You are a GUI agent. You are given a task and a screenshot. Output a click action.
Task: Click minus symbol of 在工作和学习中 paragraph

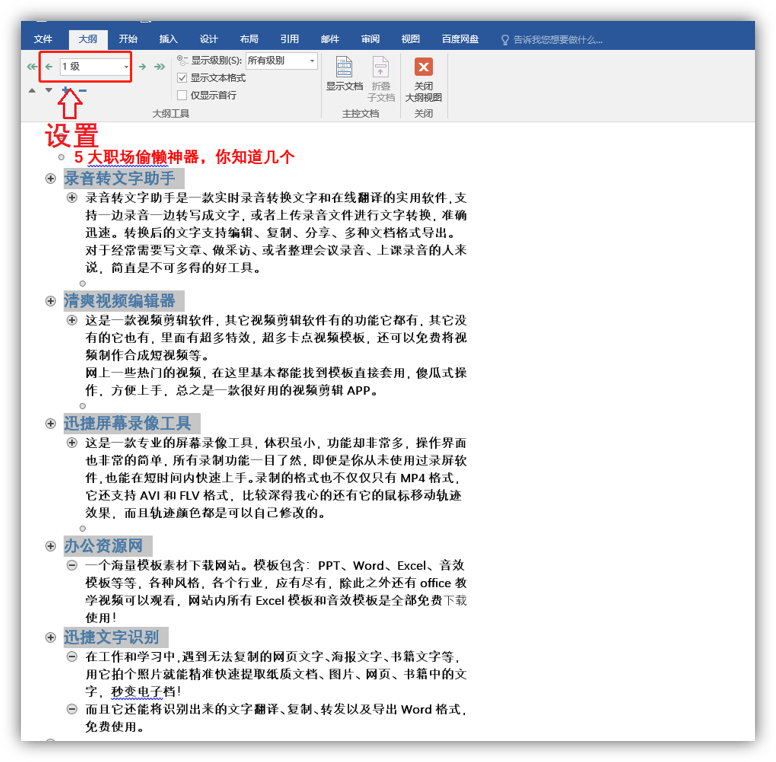pos(72,657)
